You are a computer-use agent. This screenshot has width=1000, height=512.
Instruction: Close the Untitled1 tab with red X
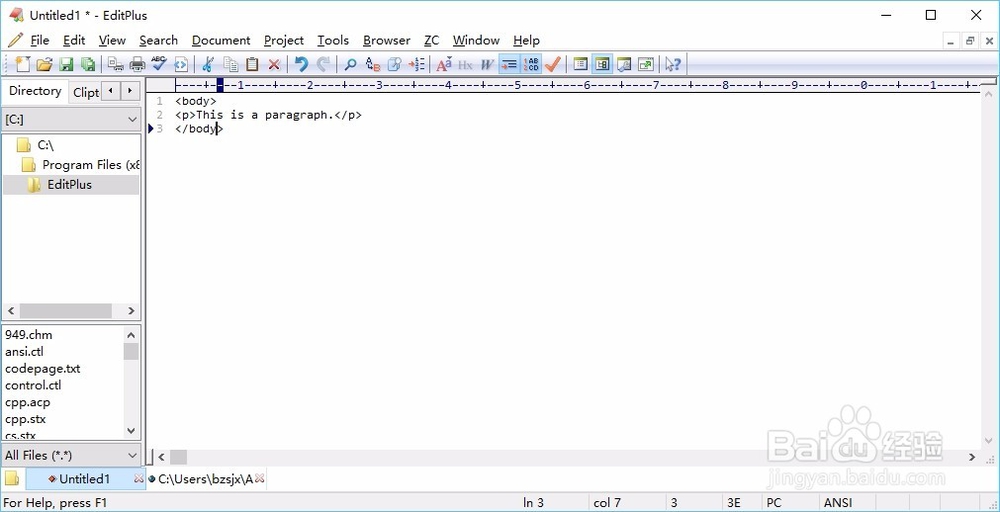pyautogui.click(x=138, y=478)
